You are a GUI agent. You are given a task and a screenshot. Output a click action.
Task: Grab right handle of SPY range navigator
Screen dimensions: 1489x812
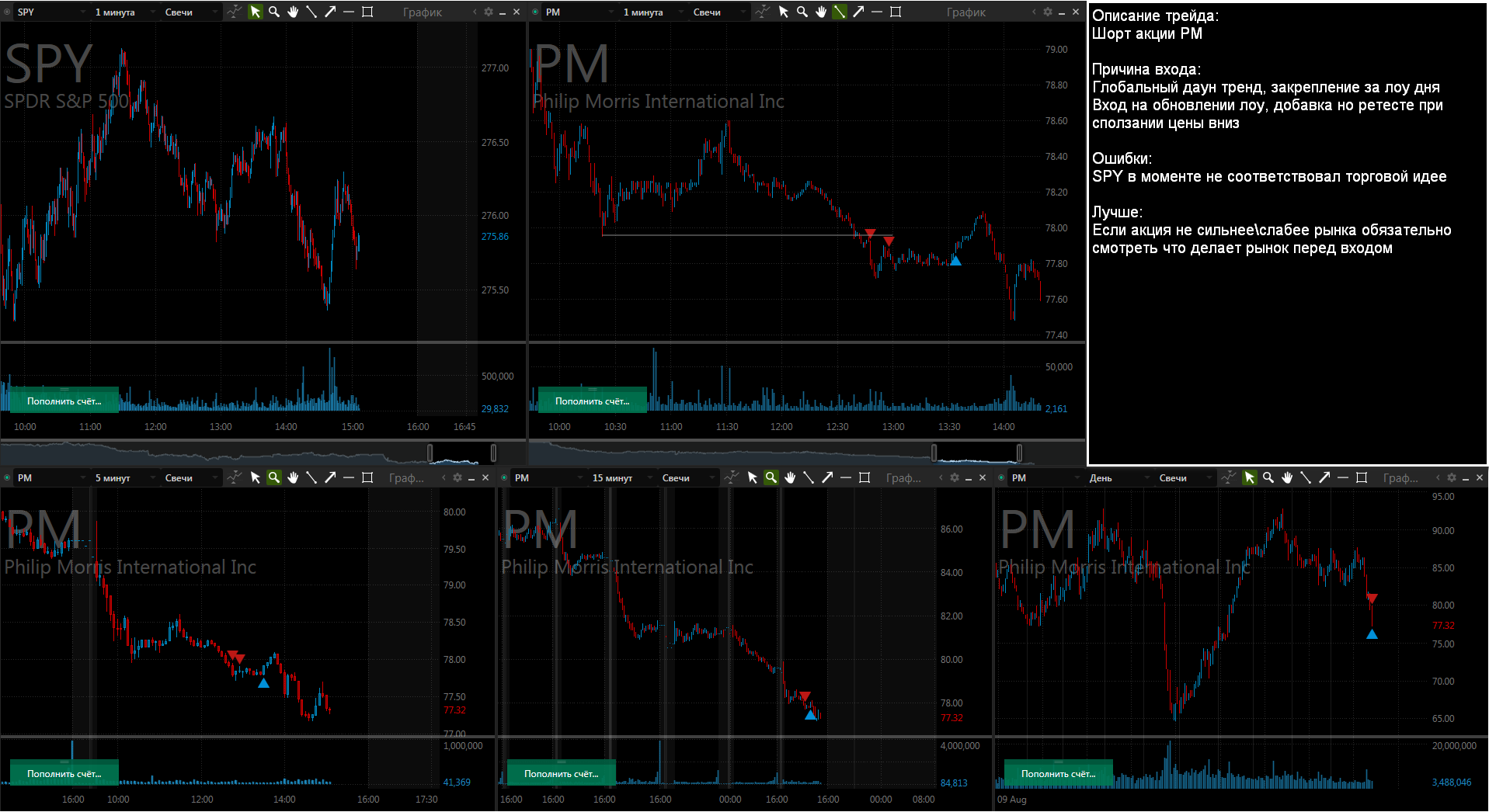[x=493, y=452]
